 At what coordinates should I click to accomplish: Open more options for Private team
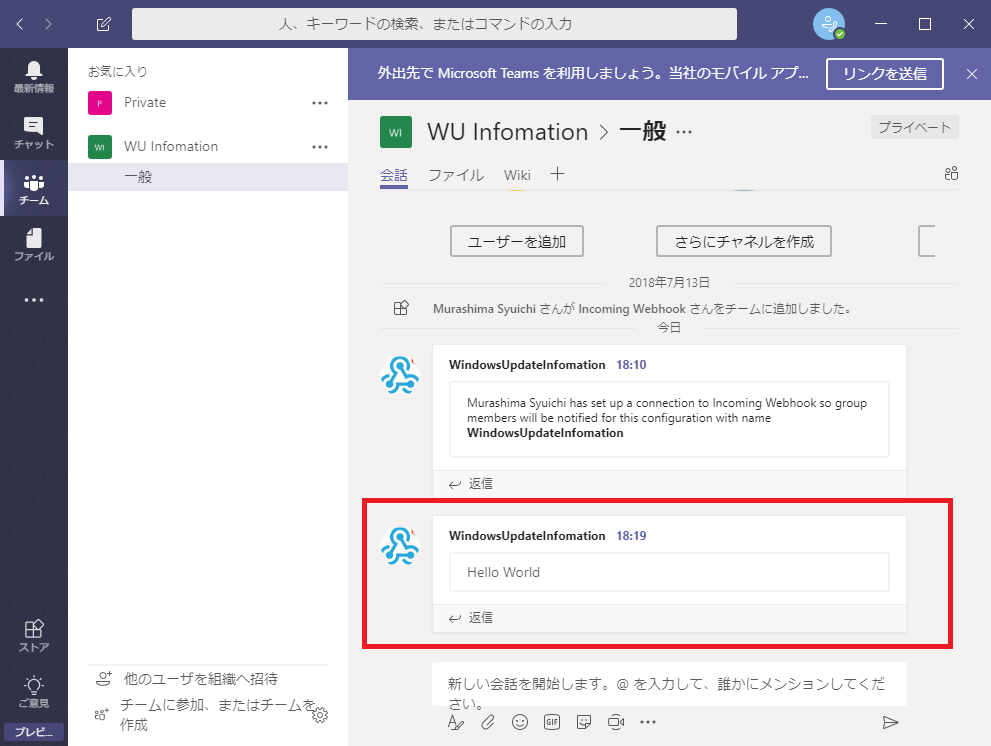[320, 103]
